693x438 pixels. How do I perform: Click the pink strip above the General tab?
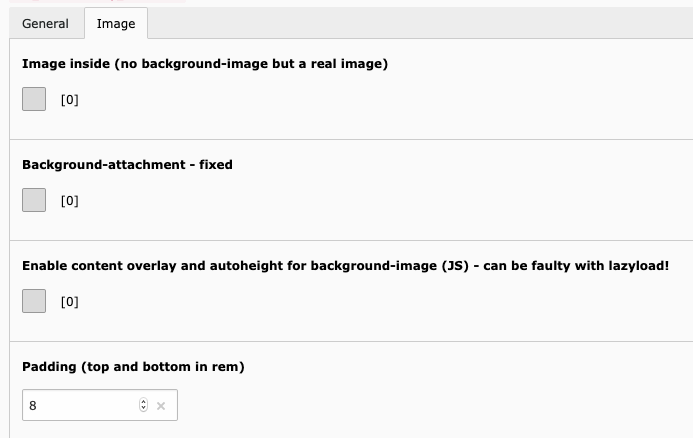pos(97,1)
